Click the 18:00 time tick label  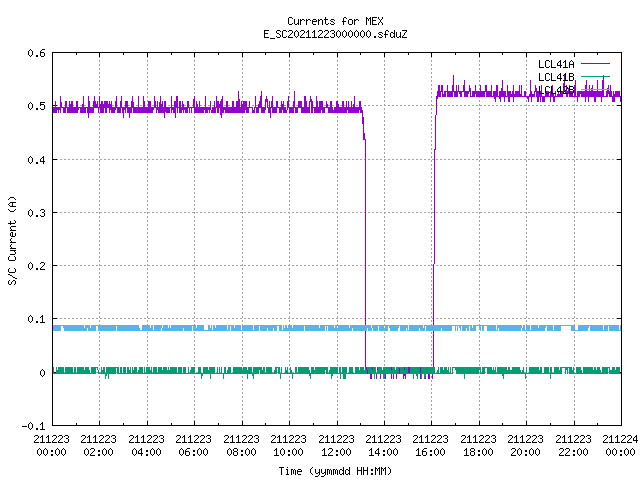click(478, 452)
